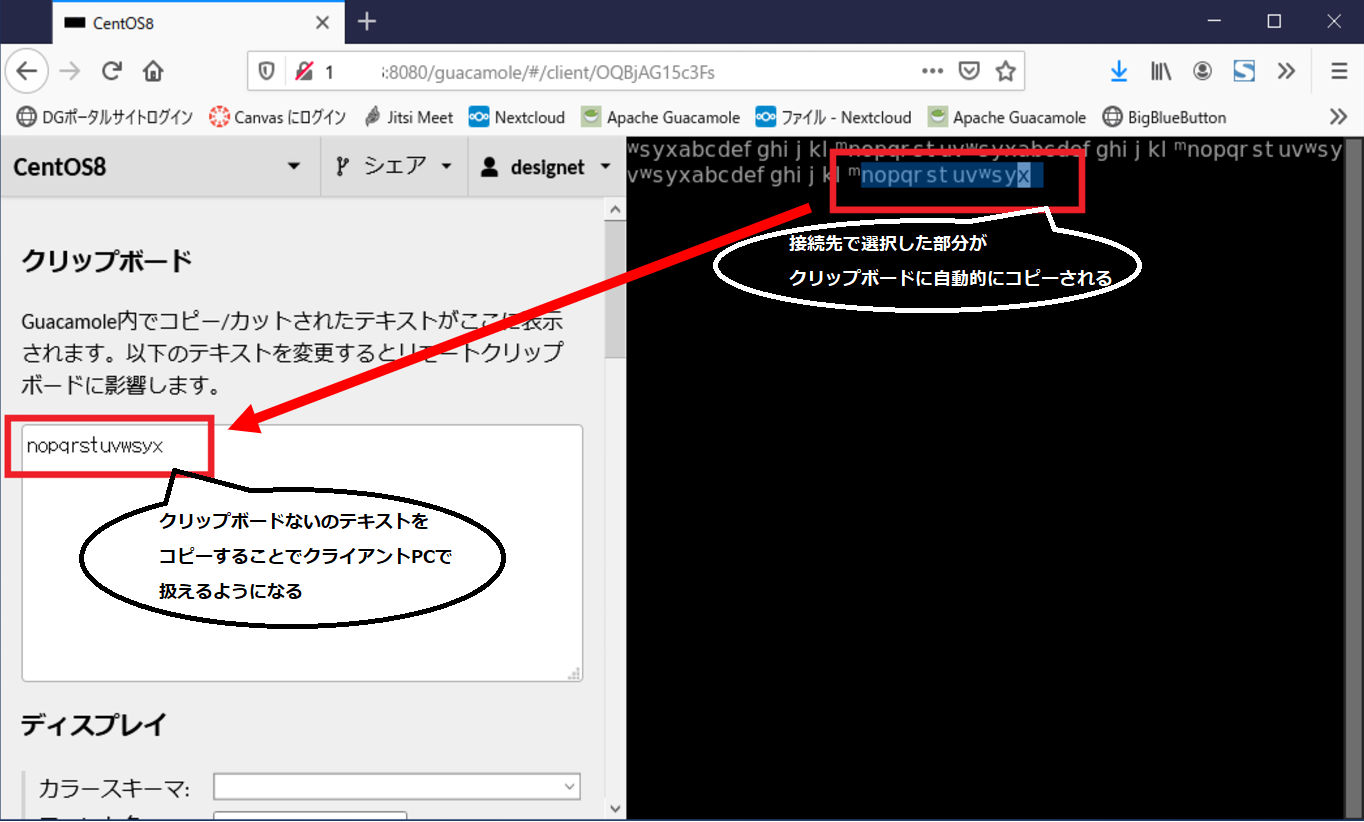Click the scrollbar up arrow in panel

click(614, 209)
